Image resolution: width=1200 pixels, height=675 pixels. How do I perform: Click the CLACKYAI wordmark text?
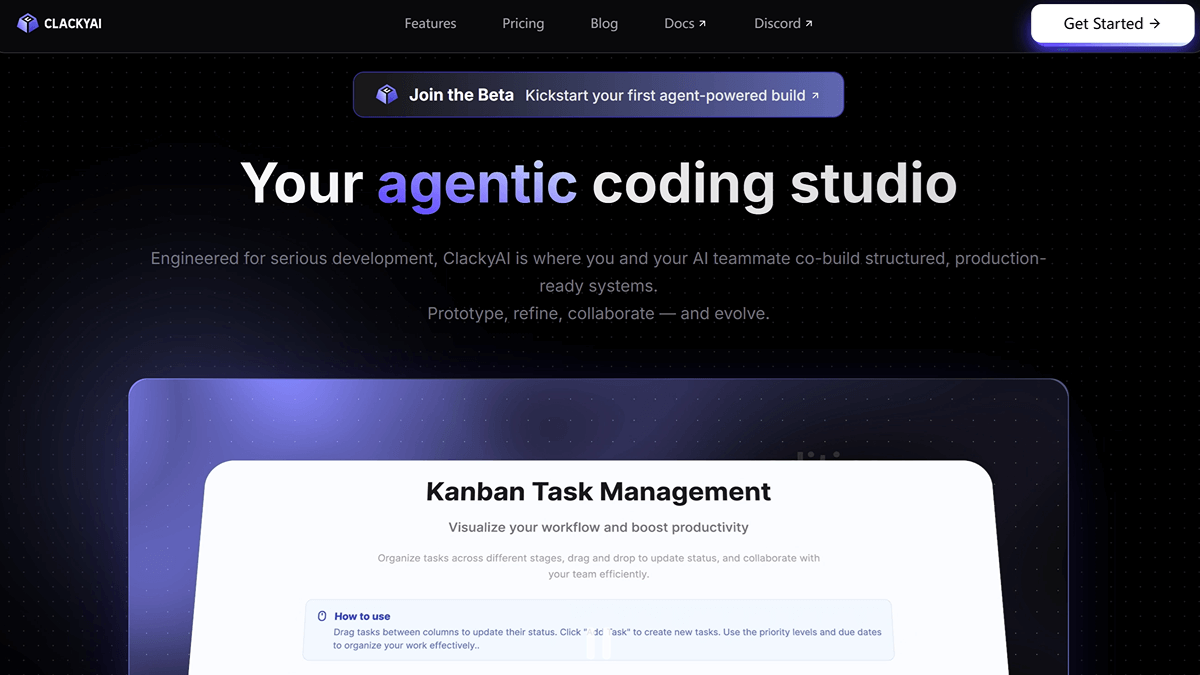click(x=73, y=23)
